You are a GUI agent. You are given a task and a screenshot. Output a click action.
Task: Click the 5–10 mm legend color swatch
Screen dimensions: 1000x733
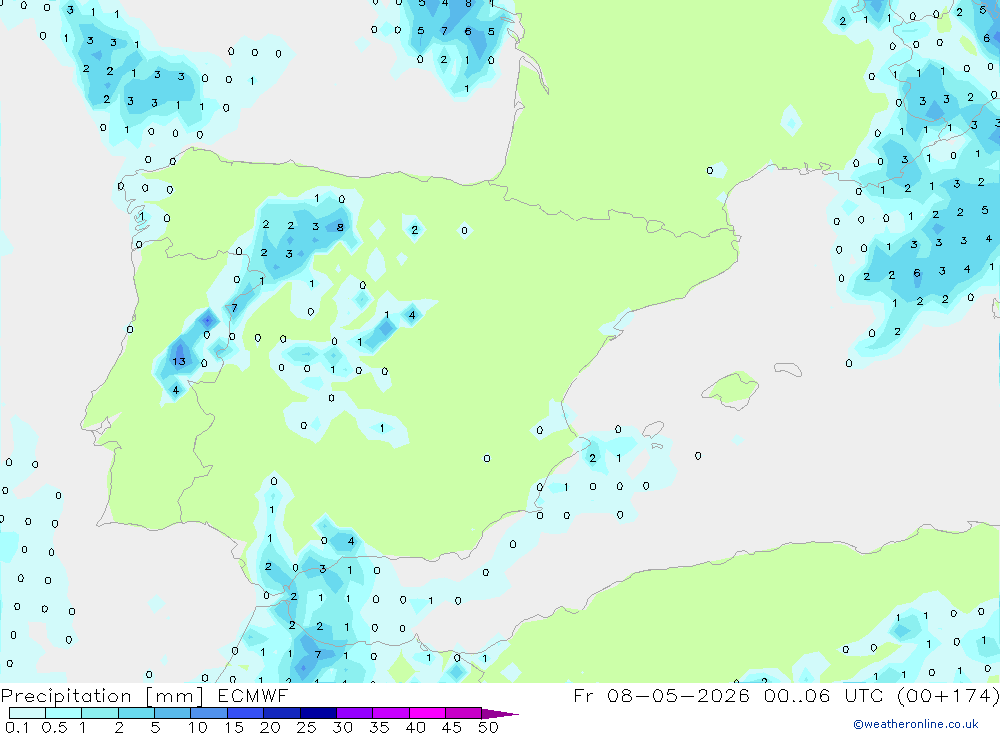click(172, 713)
